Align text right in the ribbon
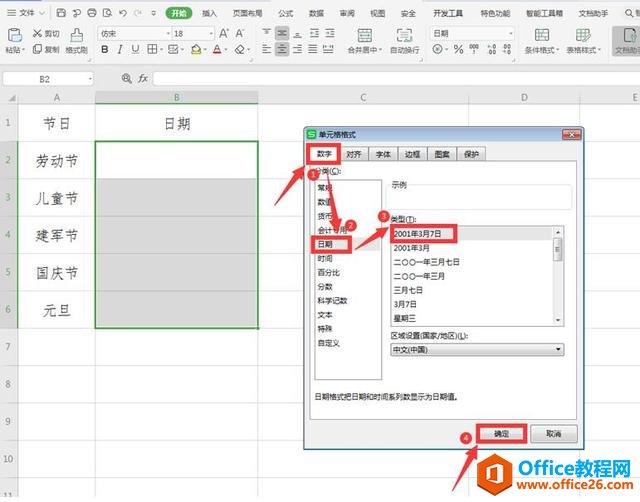 (298, 49)
